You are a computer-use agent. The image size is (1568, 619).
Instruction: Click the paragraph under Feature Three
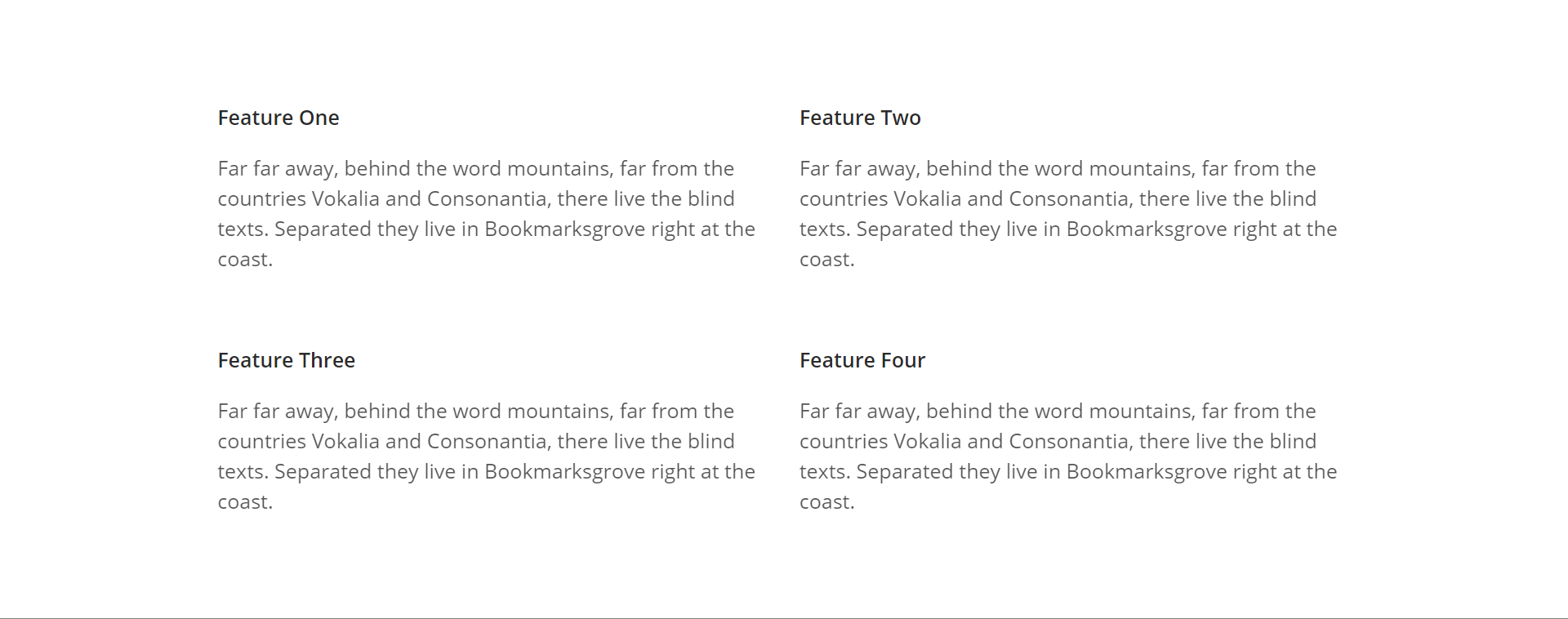coord(487,456)
